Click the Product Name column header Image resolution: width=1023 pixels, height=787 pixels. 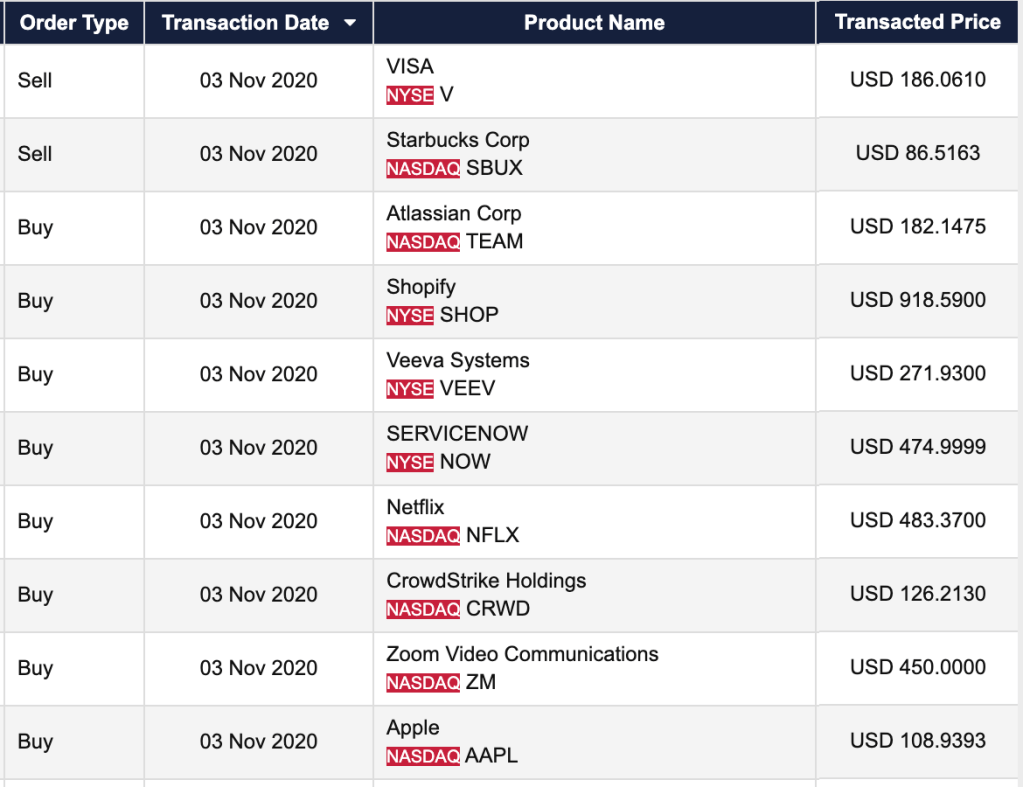click(594, 23)
